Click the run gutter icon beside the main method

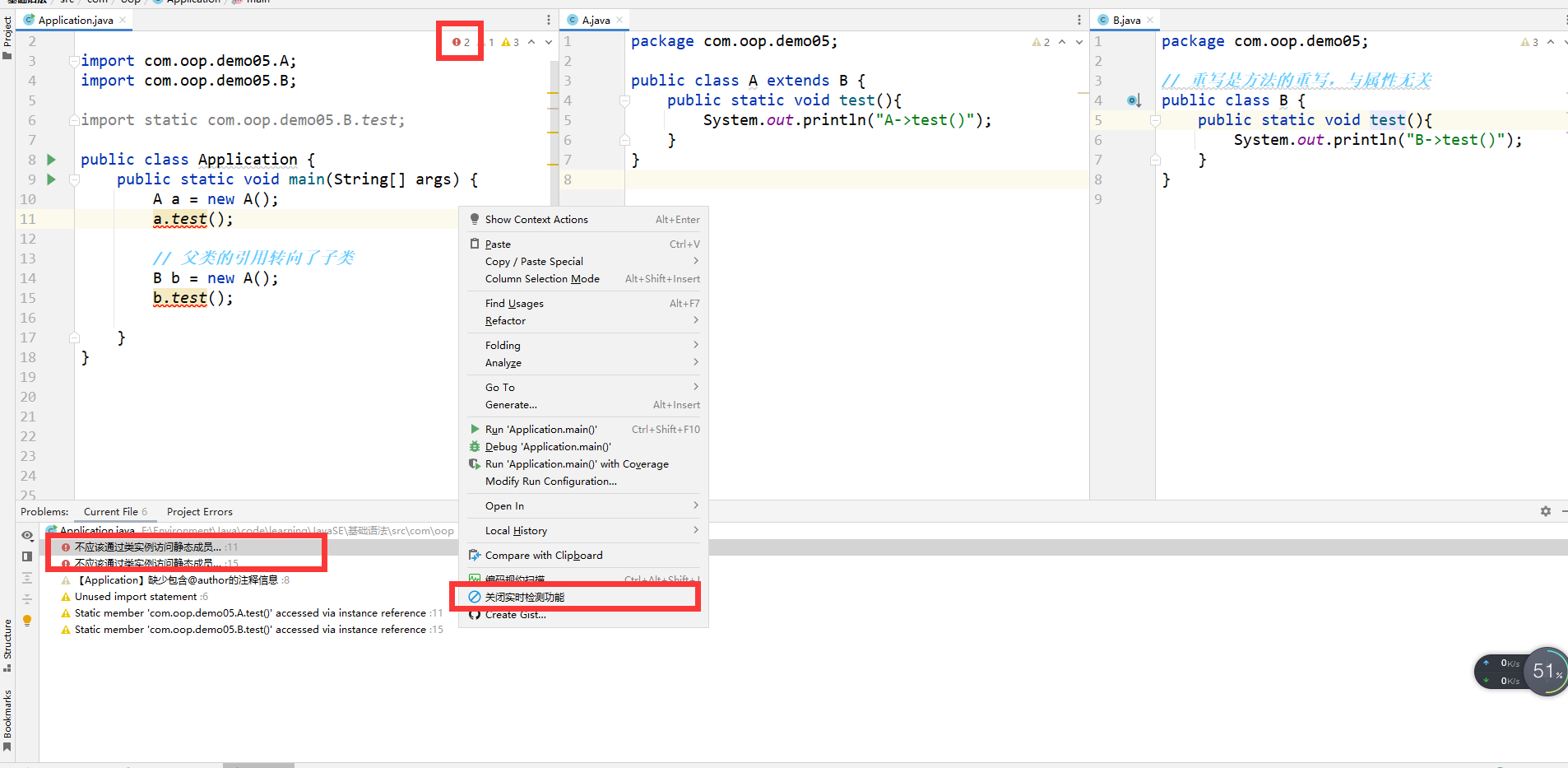[51, 179]
